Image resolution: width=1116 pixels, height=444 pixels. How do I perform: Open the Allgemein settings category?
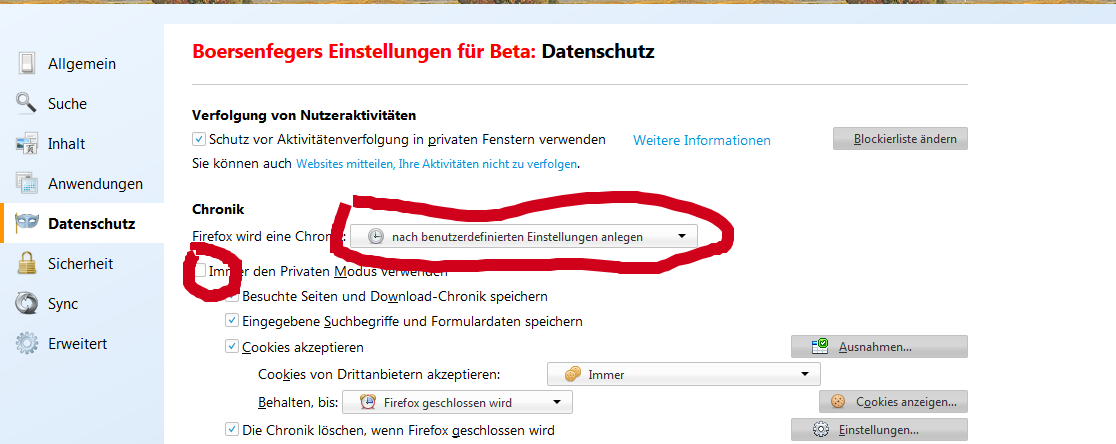pyautogui.click(x=82, y=63)
